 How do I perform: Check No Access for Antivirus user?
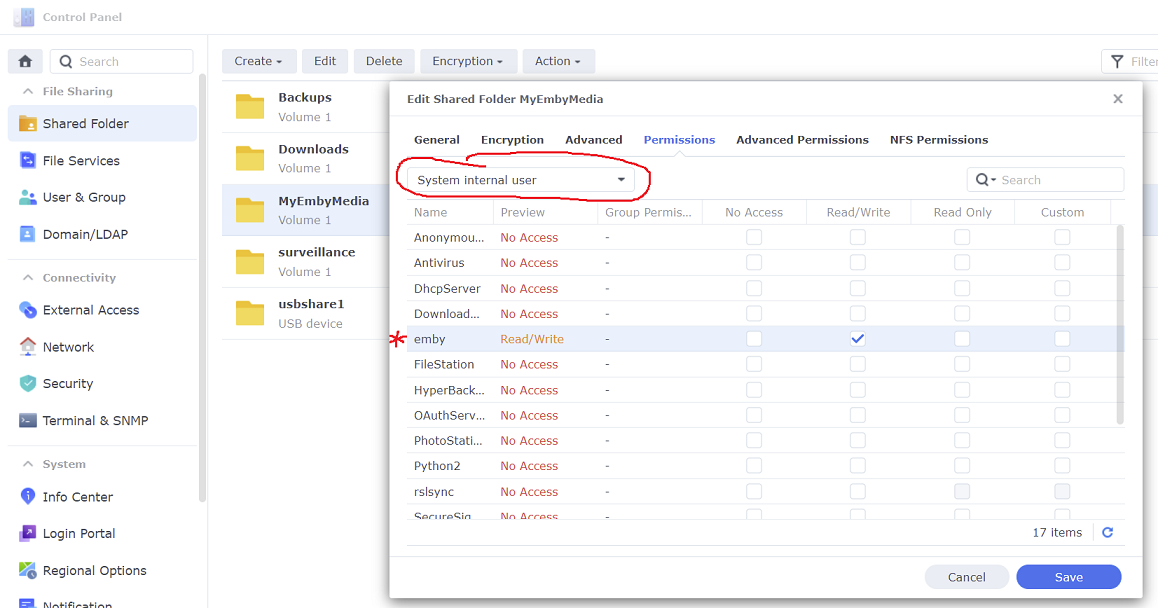point(754,263)
